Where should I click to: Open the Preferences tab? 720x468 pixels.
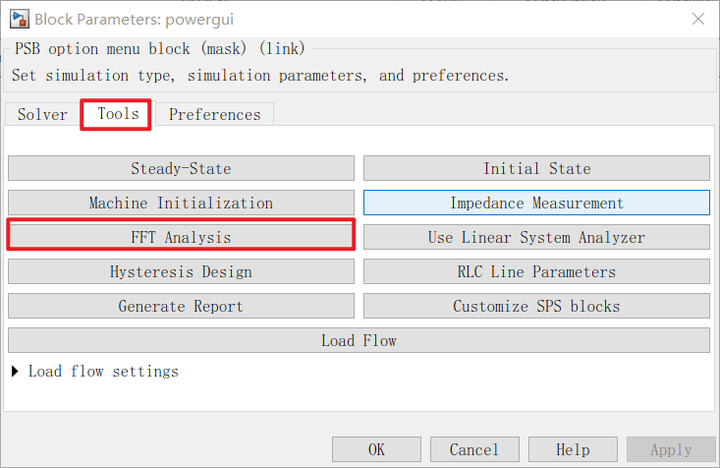[x=214, y=115]
